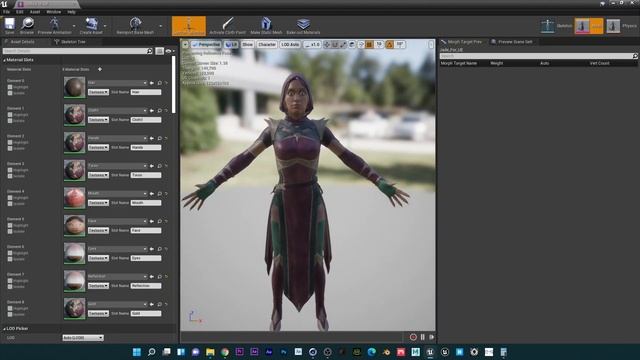
Task: Open the LOD Auto picker dropdown
Action: 83,338
